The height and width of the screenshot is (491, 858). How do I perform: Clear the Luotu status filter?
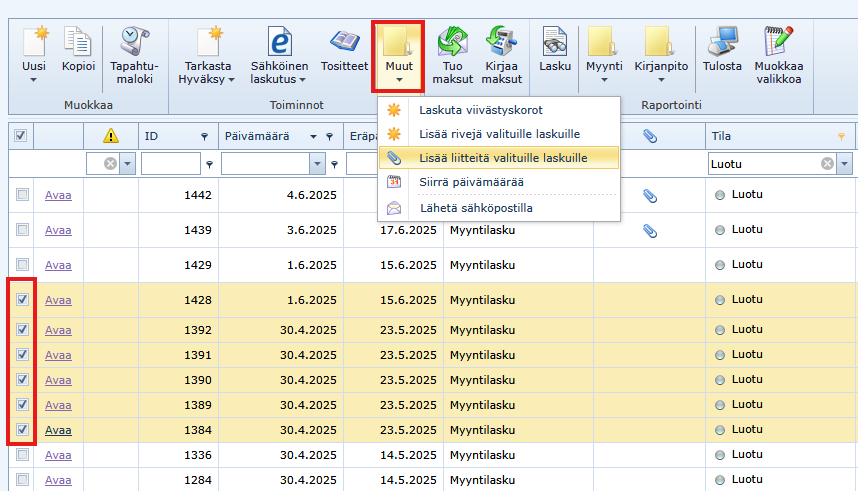pyautogui.click(x=828, y=164)
